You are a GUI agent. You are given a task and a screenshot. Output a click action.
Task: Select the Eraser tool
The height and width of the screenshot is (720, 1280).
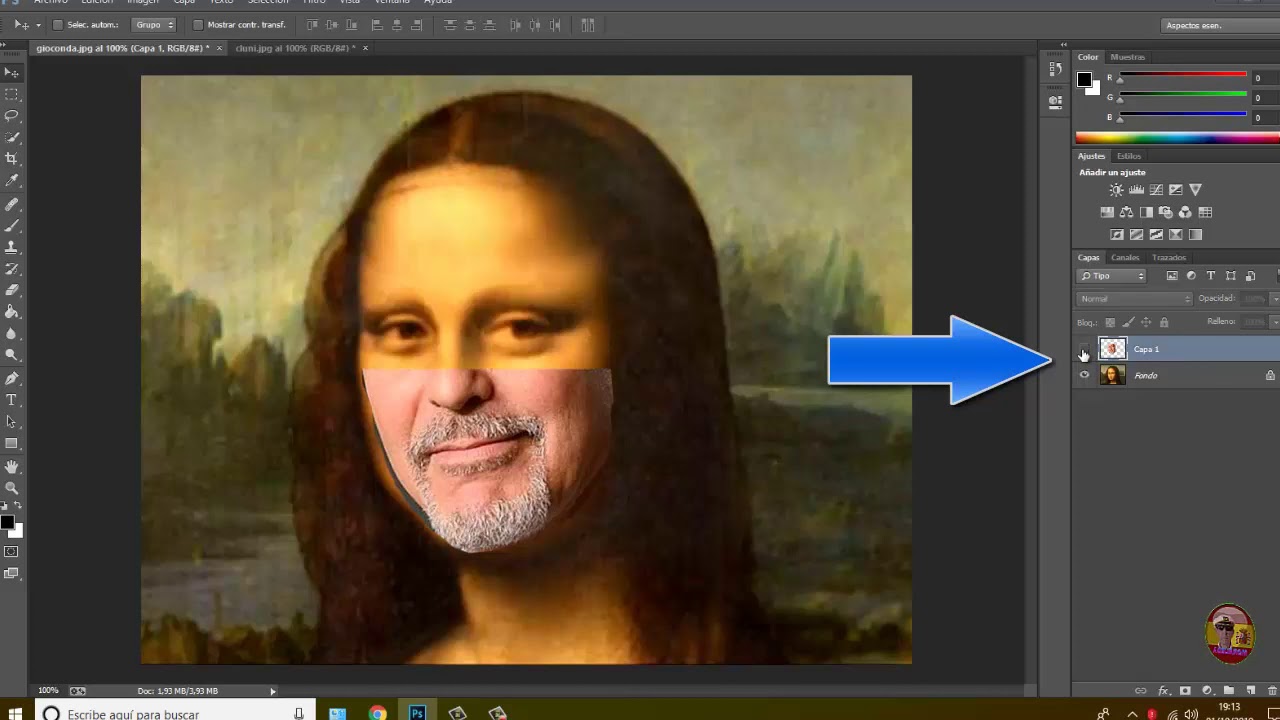(12, 290)
